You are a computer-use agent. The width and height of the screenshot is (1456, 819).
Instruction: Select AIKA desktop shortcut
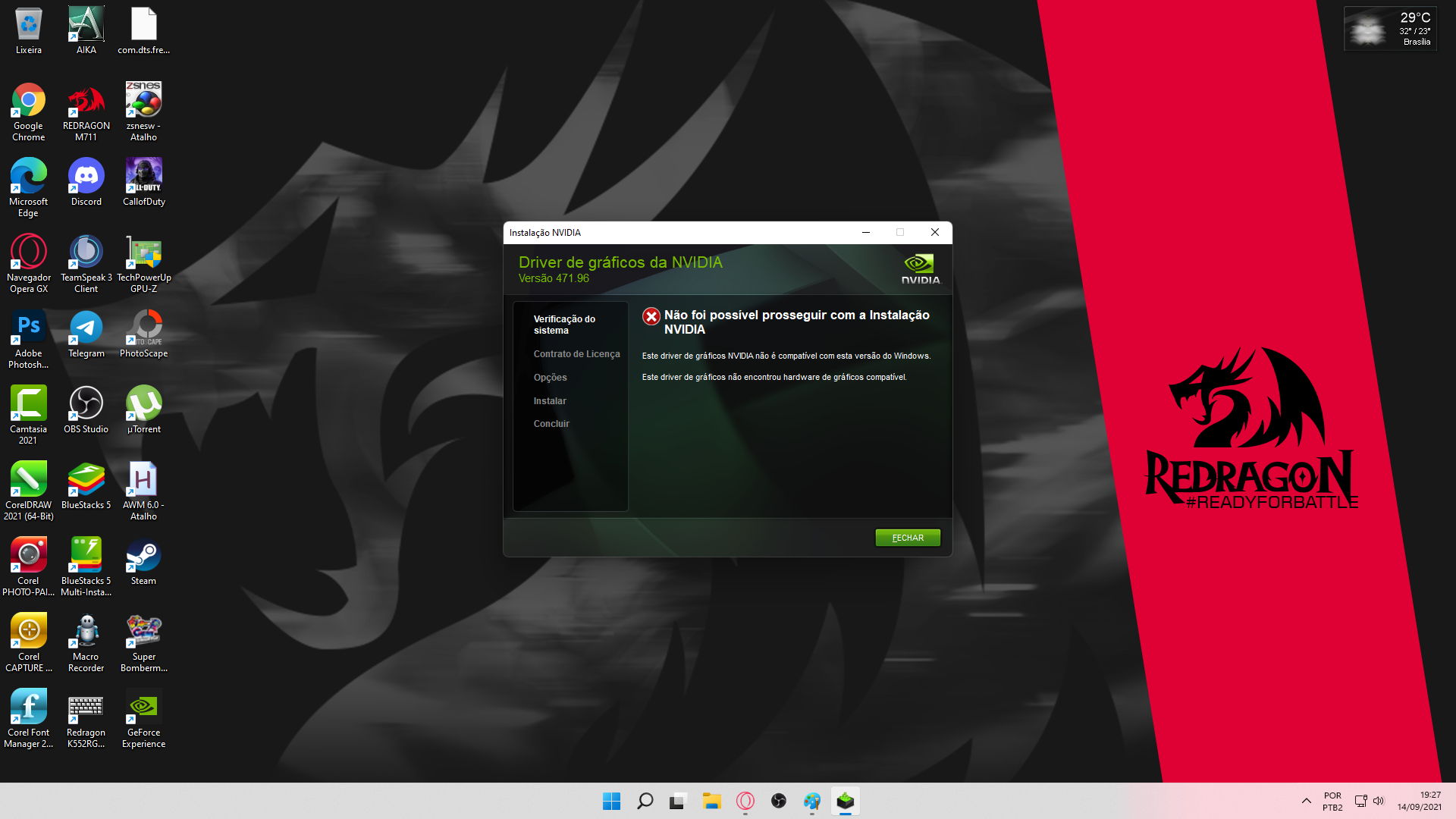click(x=86, y=31)
